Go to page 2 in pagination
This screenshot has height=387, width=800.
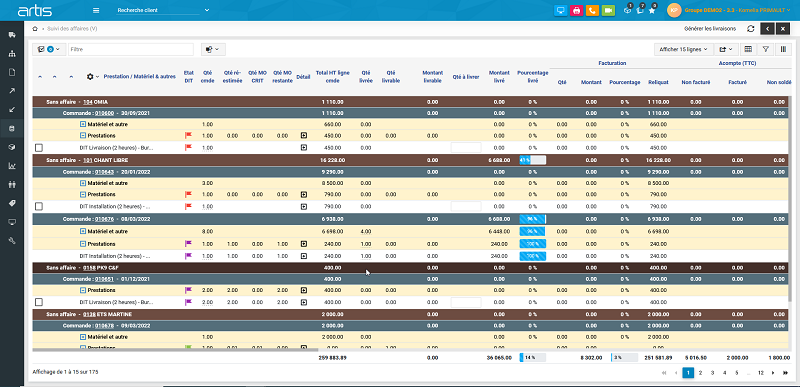click(701, 373)
